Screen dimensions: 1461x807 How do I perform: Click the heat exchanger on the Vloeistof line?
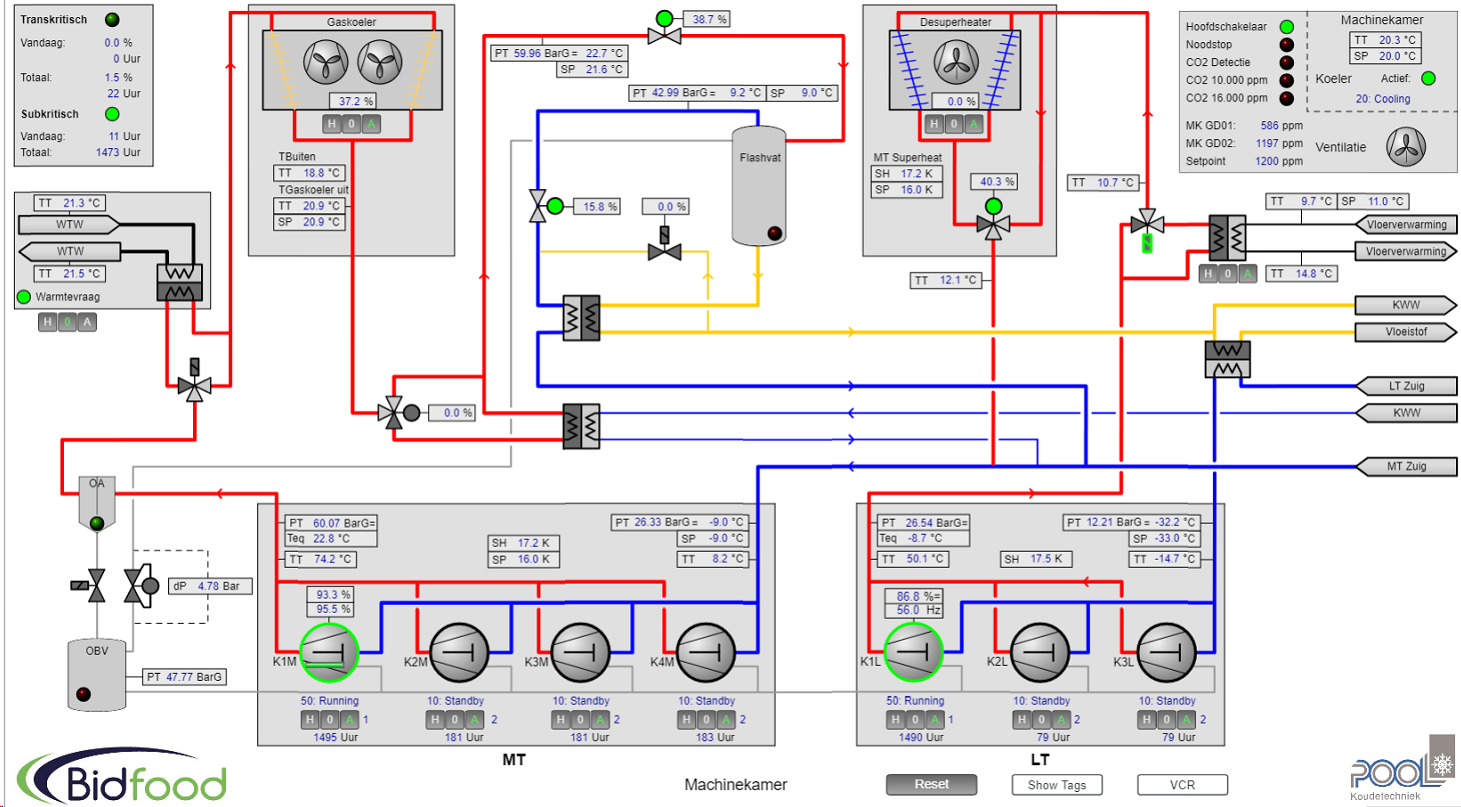pos(1226,359)
